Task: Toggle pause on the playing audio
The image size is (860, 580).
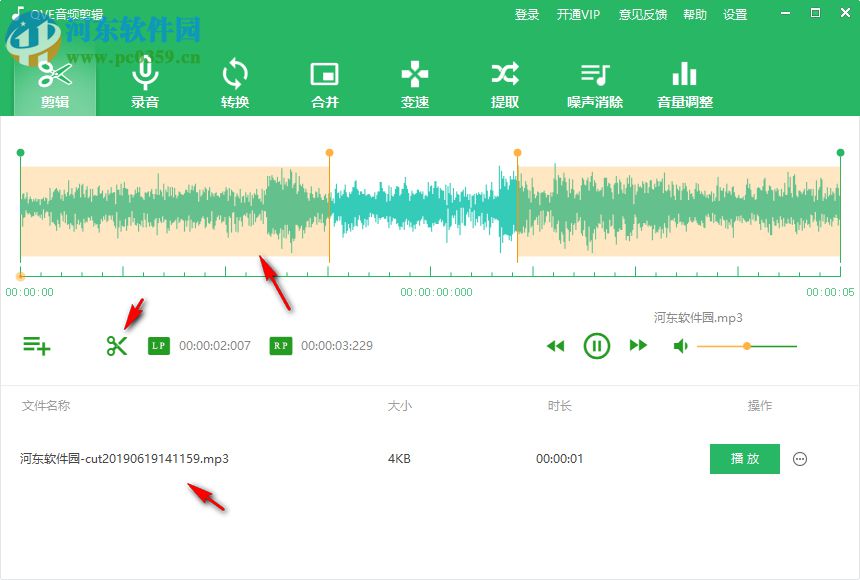Action: (x=597, y=345)
